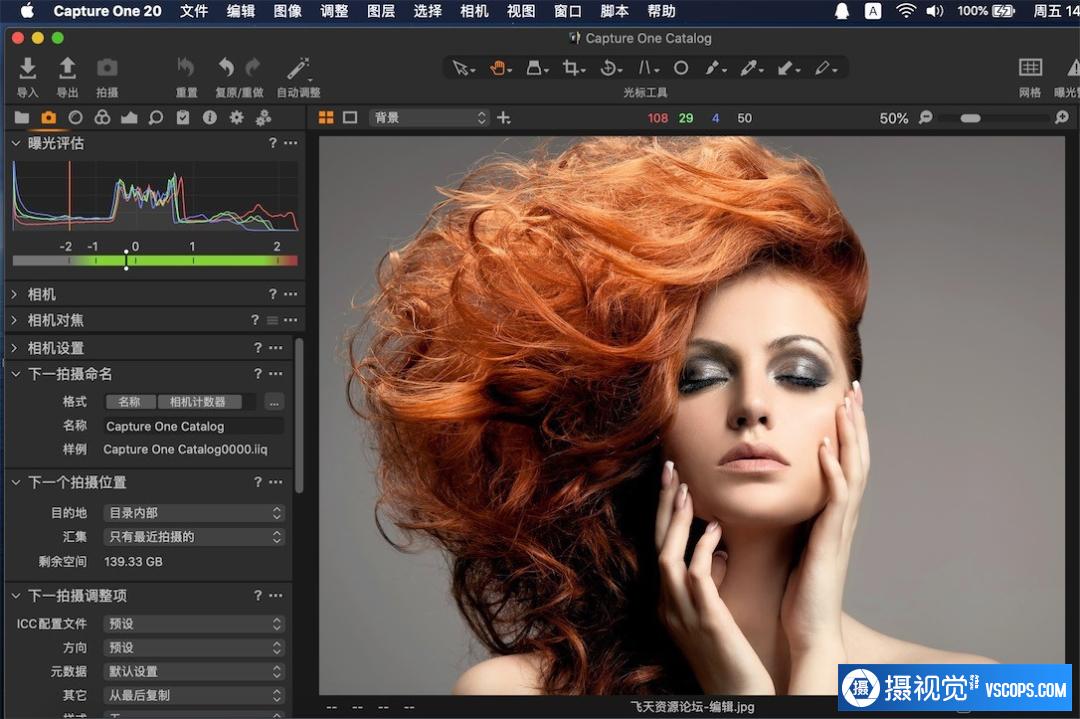Switch to single-image viewer mode
Image resolution: width=1080 pixels, height=719 pixels.
pos(350,118)
